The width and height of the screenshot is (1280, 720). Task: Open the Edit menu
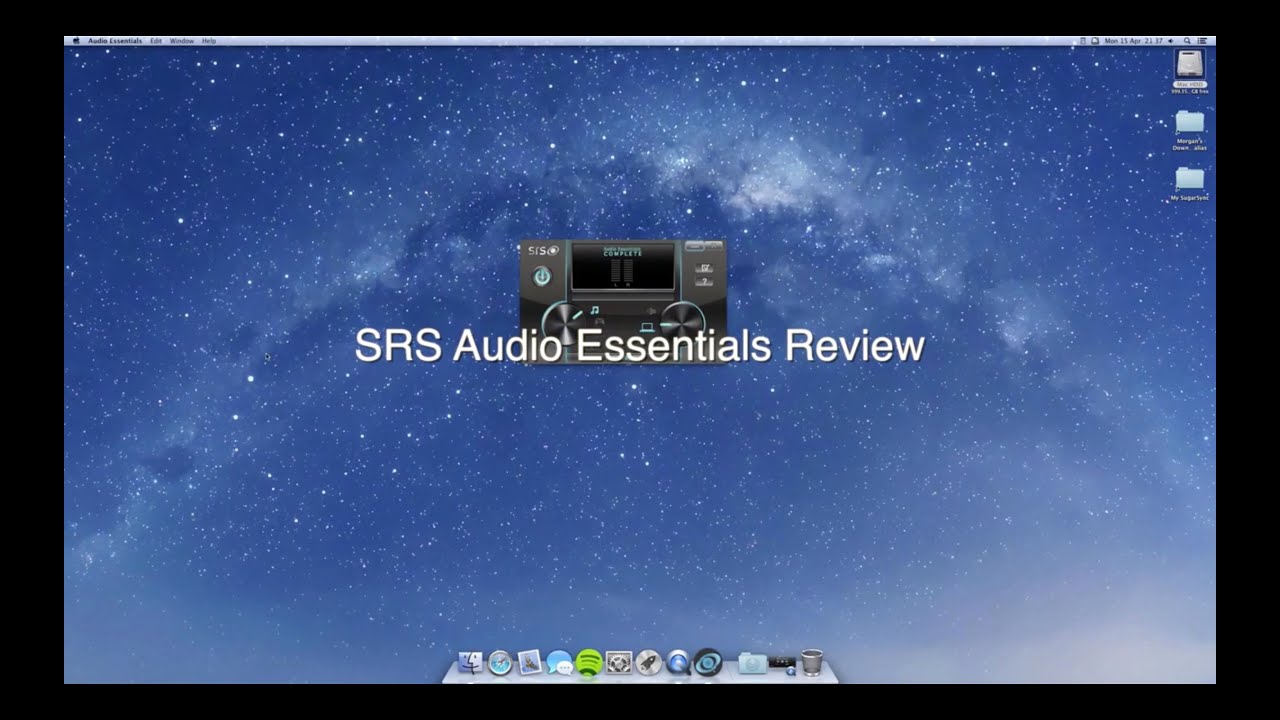click(x=156, y=41)
